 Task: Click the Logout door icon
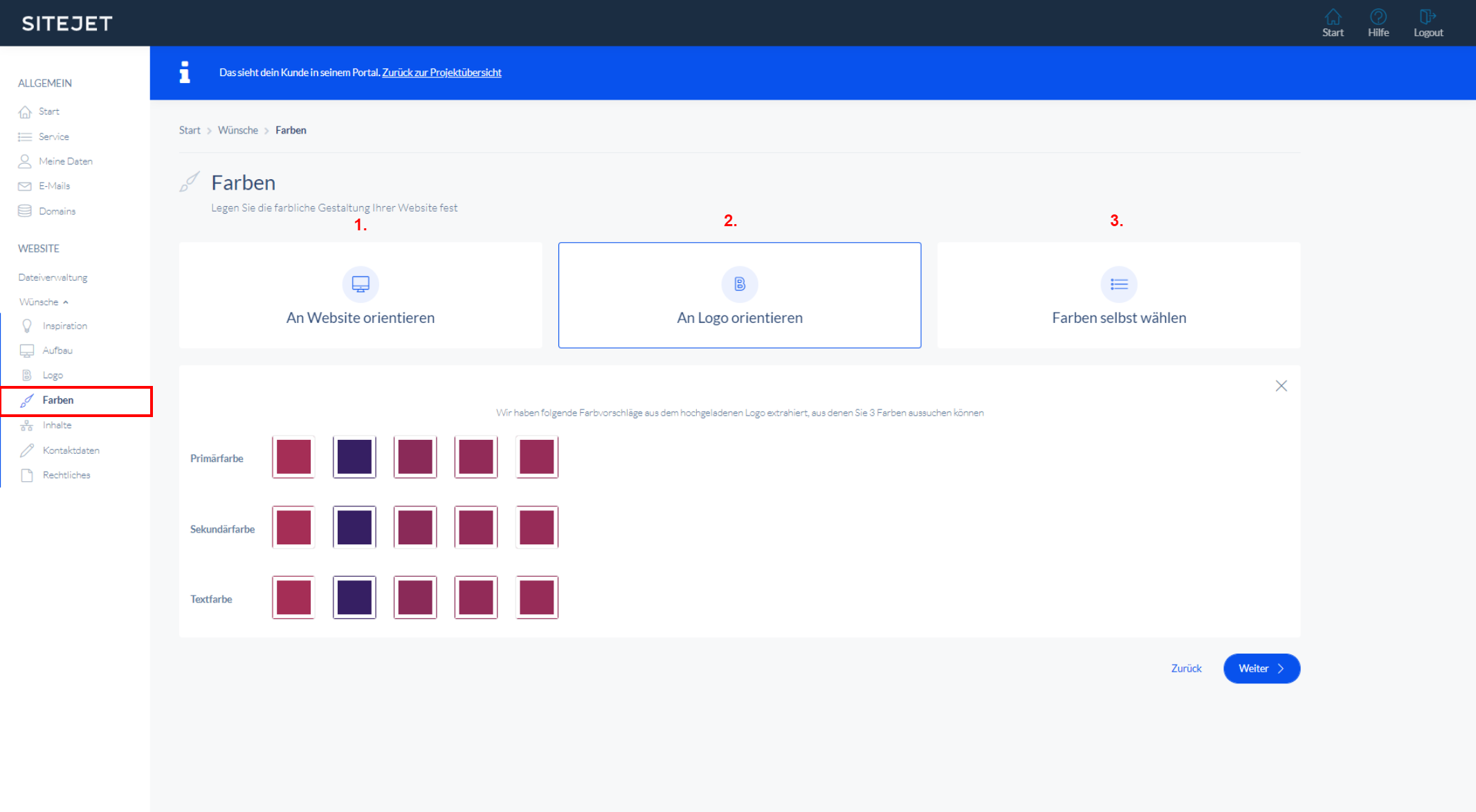tap(1428, 17)
